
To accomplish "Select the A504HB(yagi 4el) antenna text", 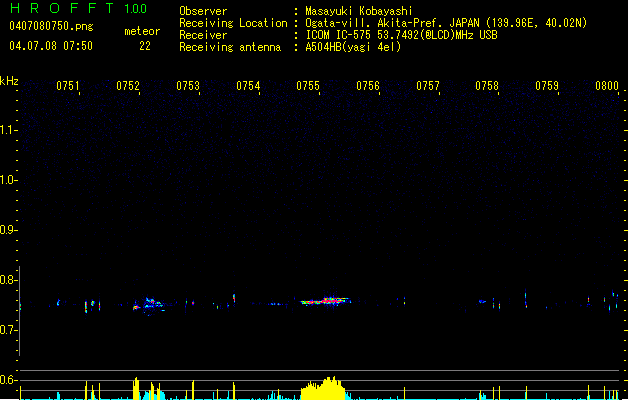I will click(x=353, y=47).
